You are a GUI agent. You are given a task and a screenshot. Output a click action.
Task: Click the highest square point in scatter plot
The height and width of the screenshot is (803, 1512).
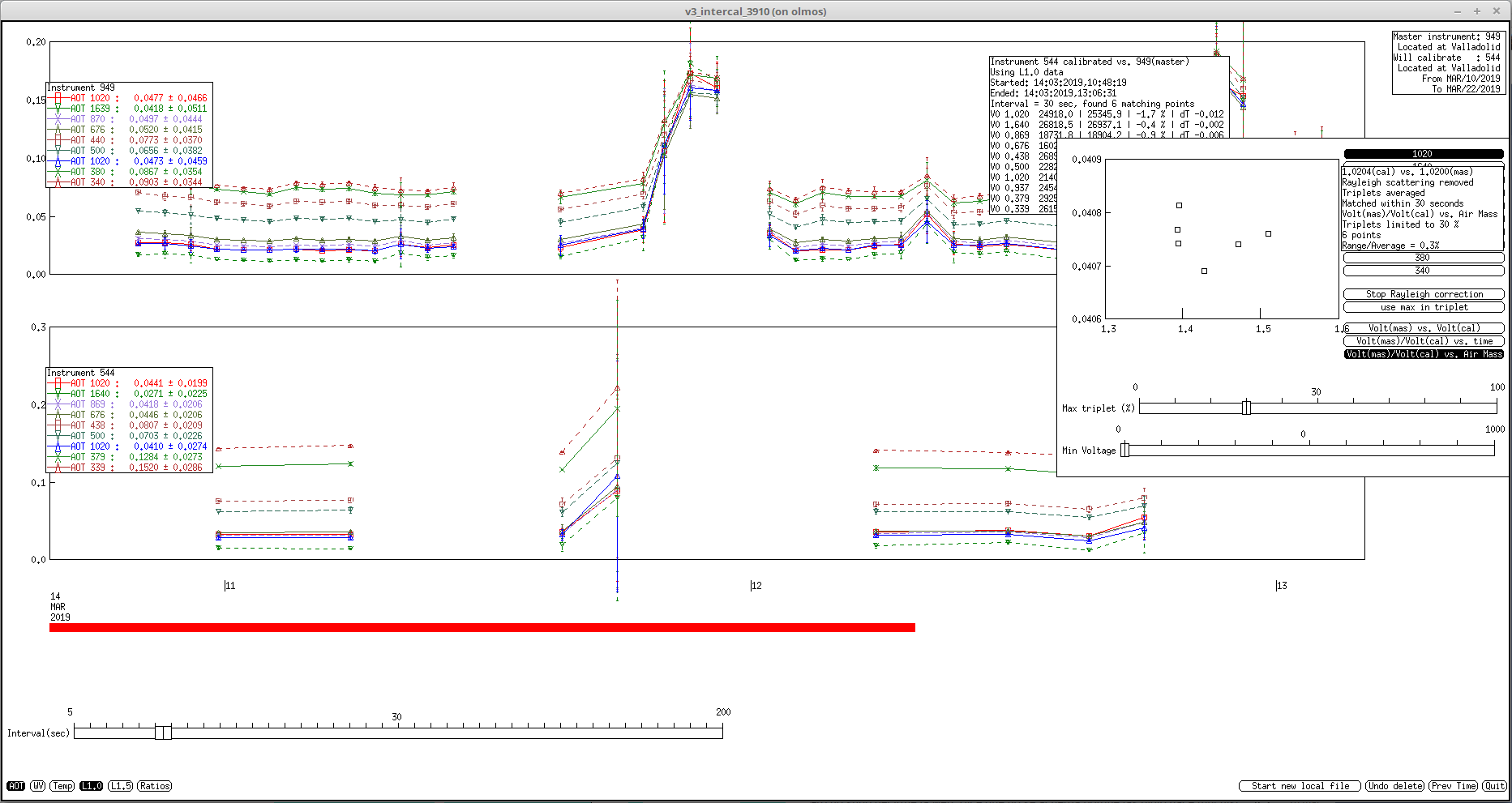(1179, 206)
